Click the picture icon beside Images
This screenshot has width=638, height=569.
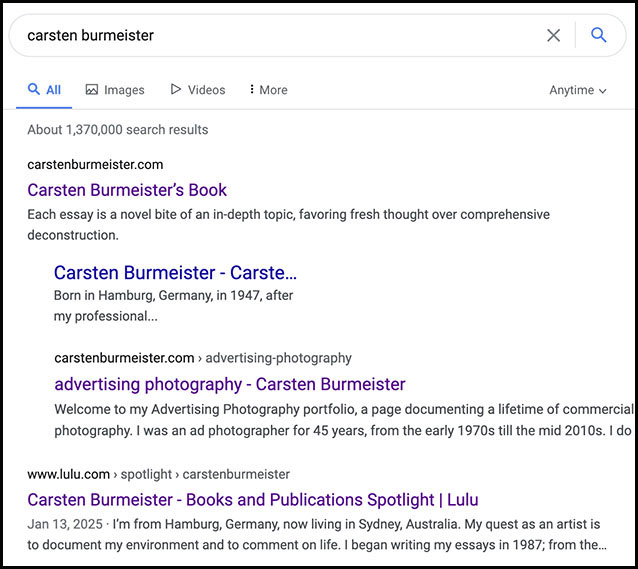(x=92, y=90)
